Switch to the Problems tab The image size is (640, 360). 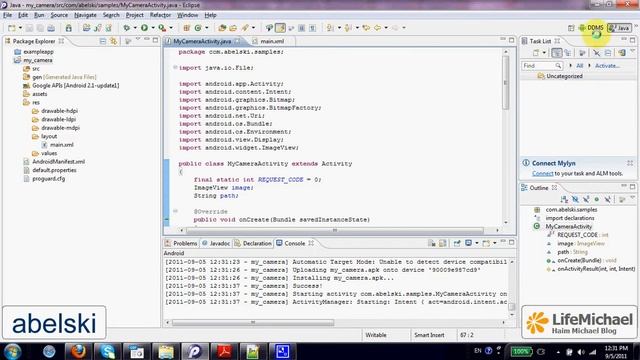[181, 243]
